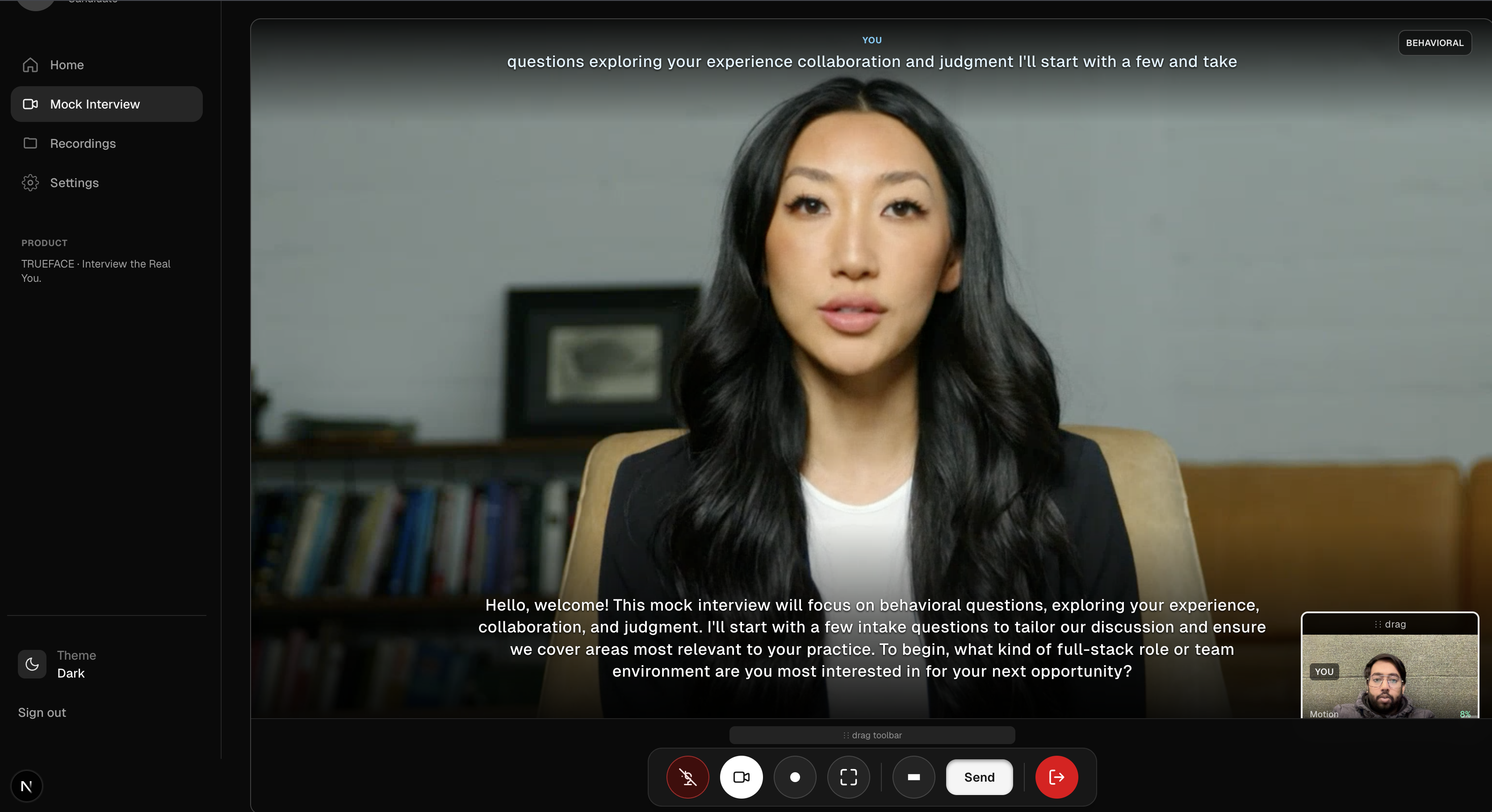Leave the interview with the red exit button
Screen dimensions: 1492x812
coord(1056,777)
